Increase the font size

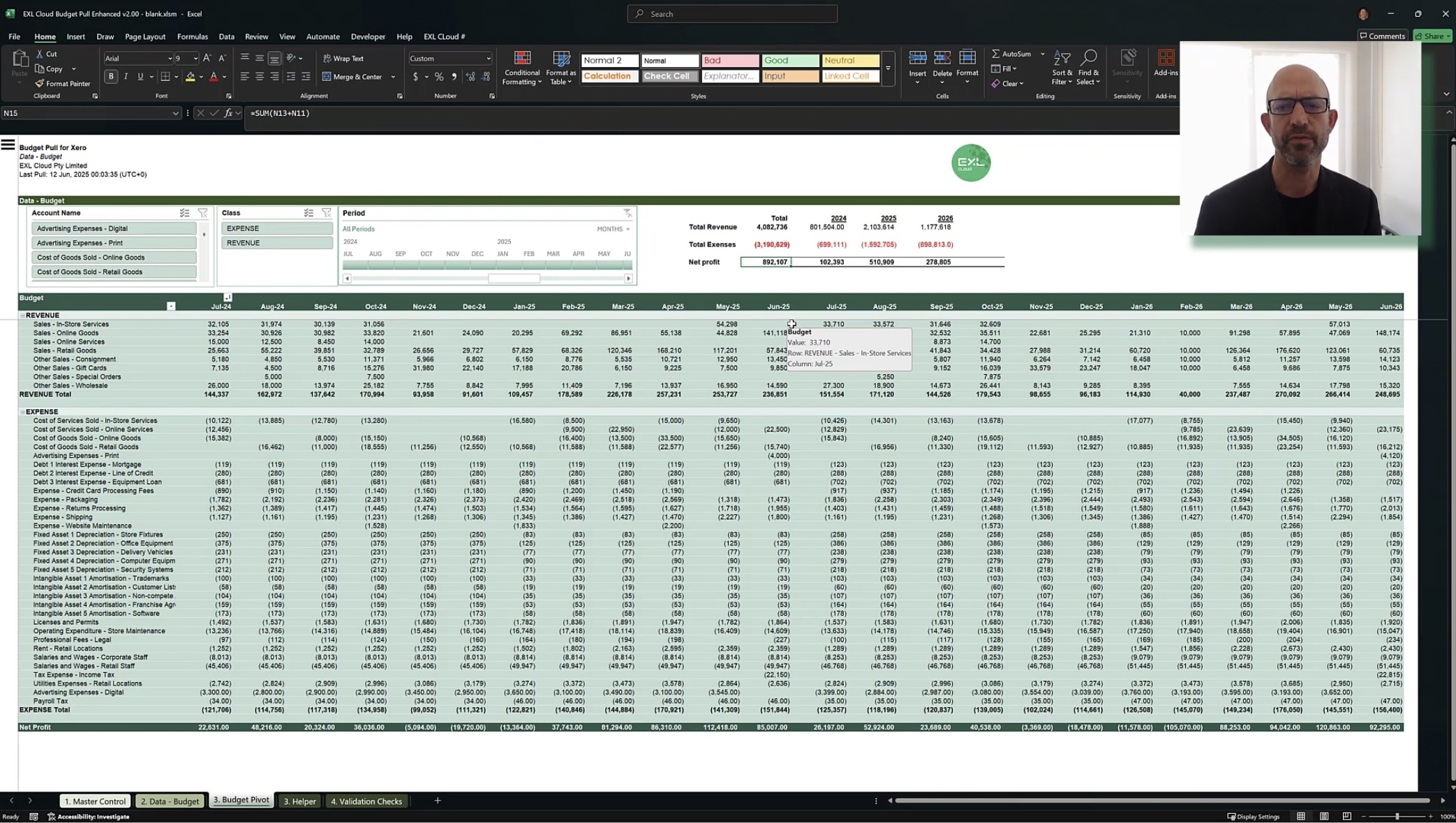click(x=207, y=59)
